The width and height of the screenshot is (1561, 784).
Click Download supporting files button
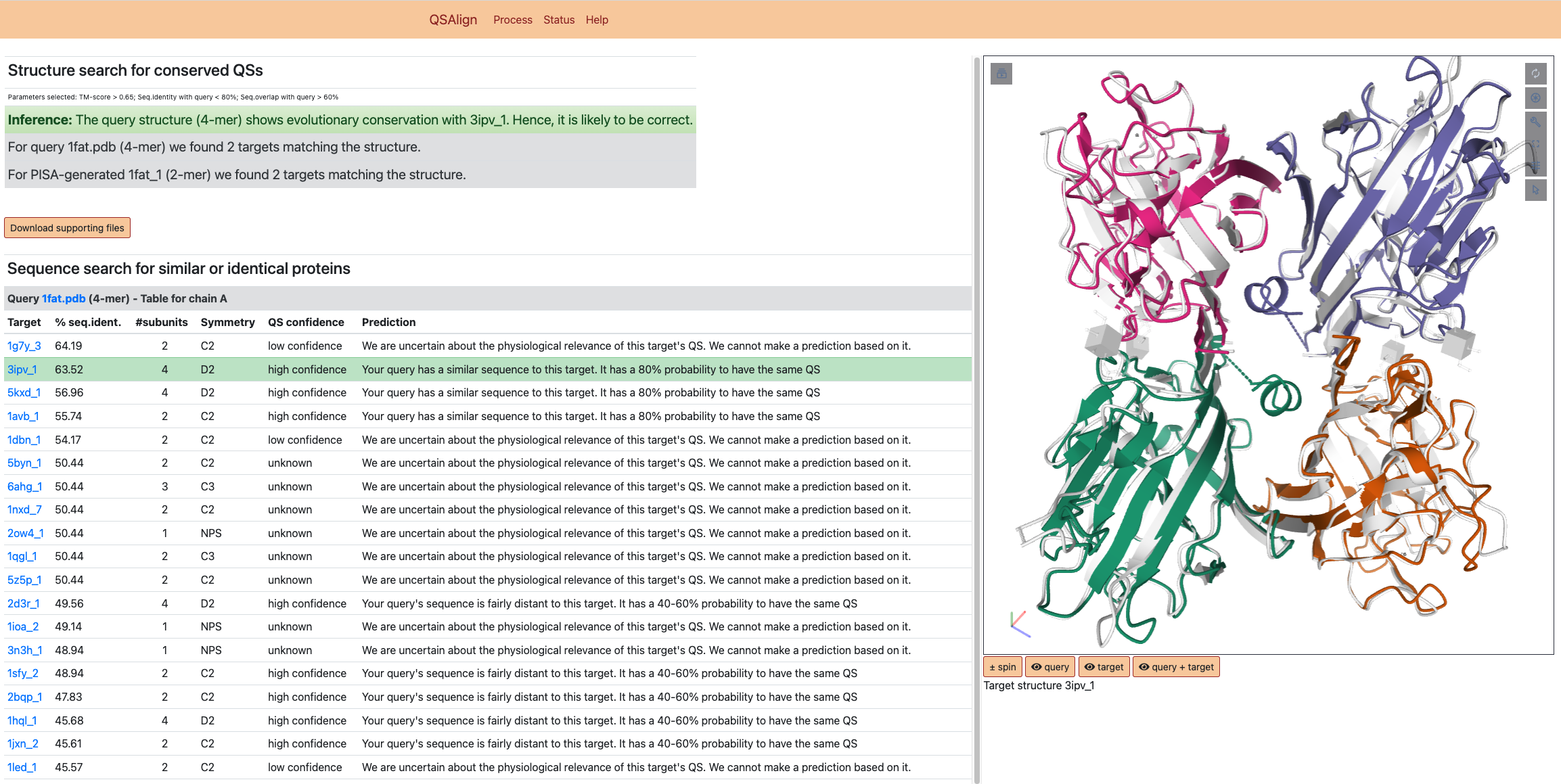[x=67, y=228]
